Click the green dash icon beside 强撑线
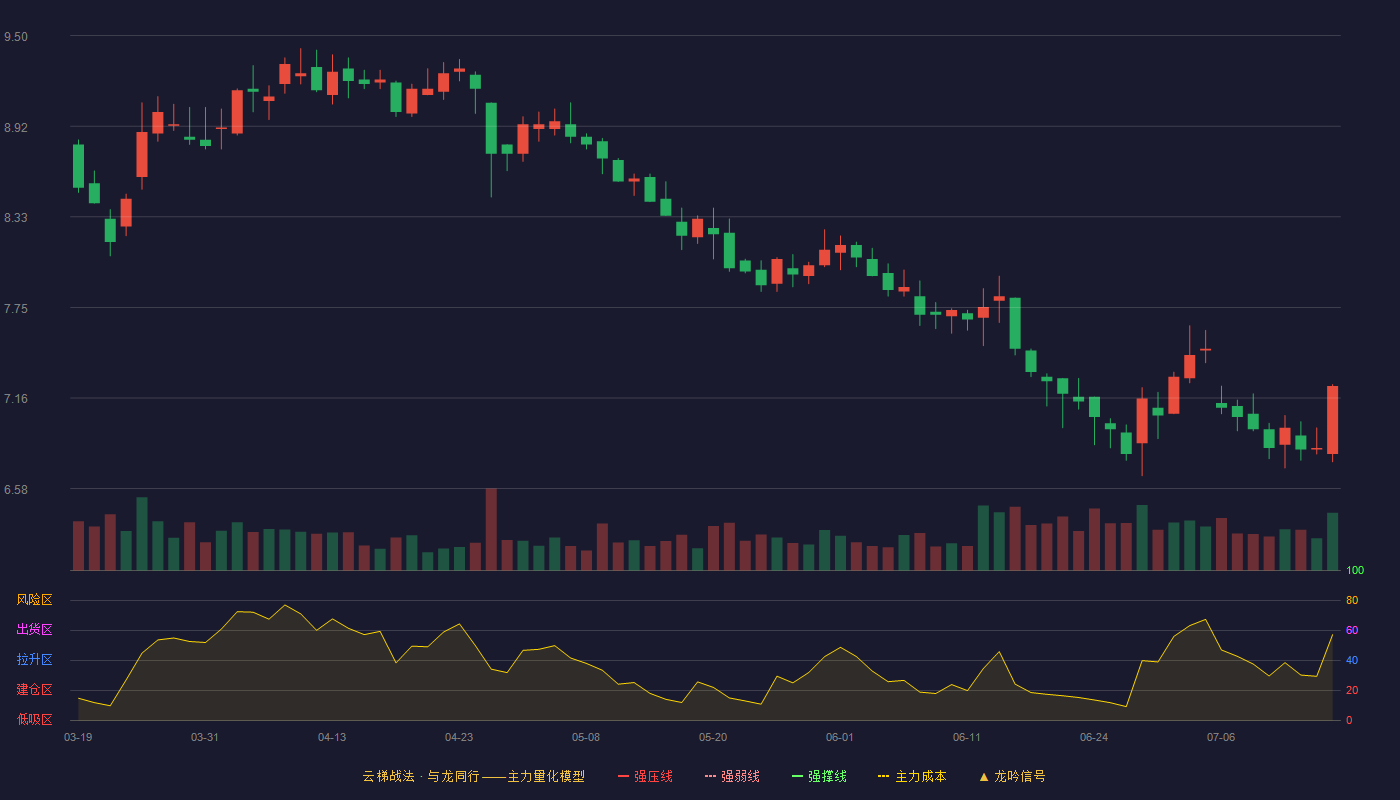1400x800 pixels. [797, 776]
